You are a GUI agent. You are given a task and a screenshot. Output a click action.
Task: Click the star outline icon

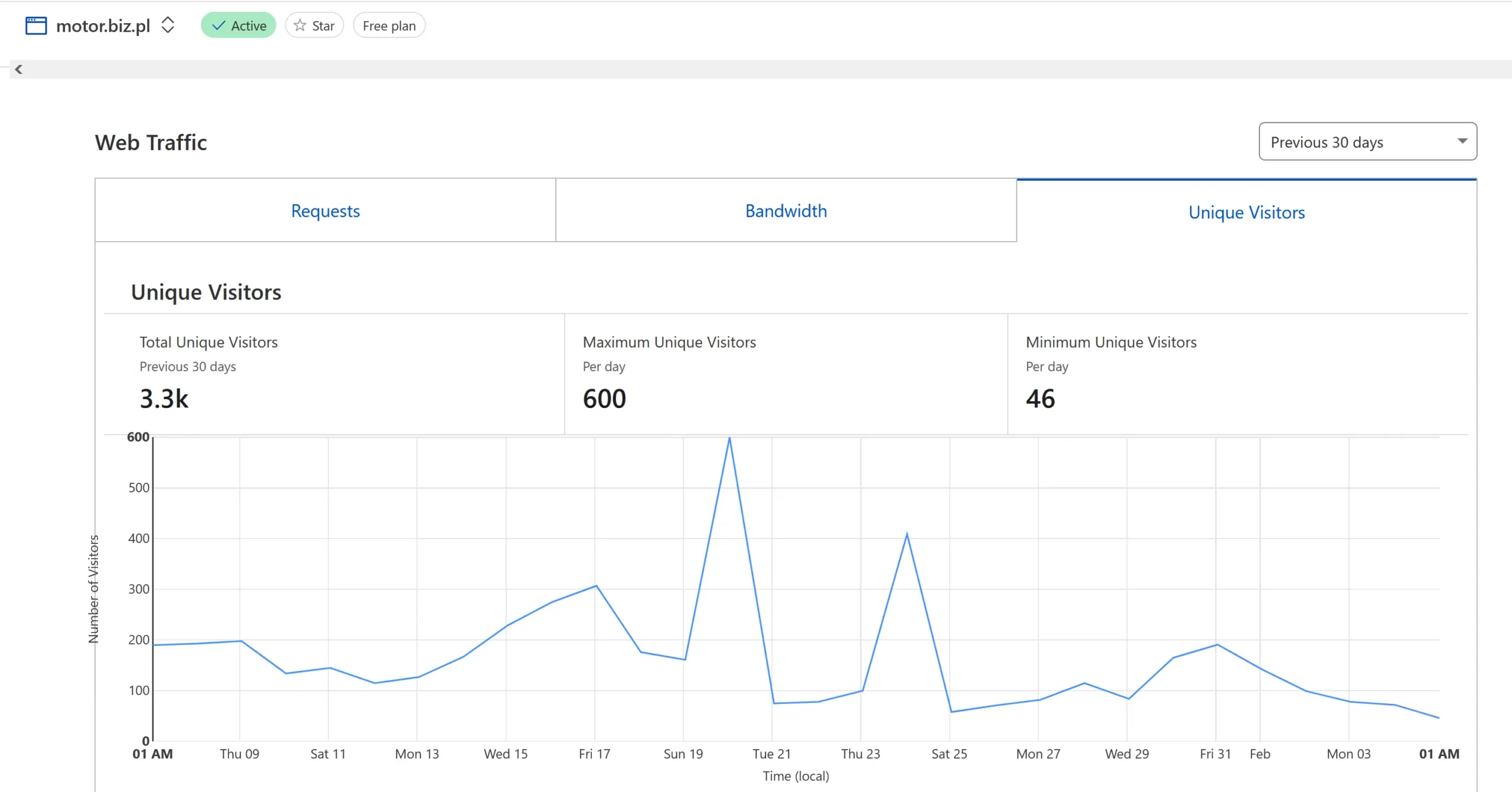(x=300, y=25)
